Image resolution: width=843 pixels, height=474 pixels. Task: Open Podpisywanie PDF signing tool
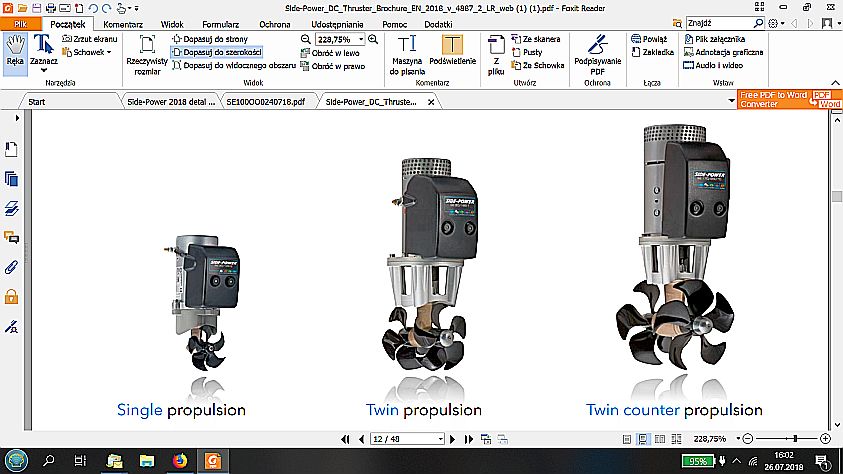pyautogui.click(x=597, y=55)
